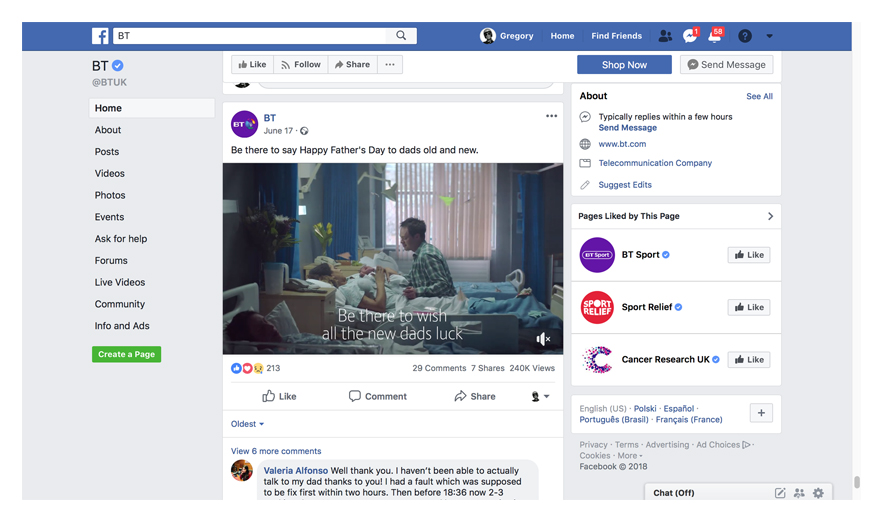
Task: Click the search magnifier button
Action: [401, 35]
